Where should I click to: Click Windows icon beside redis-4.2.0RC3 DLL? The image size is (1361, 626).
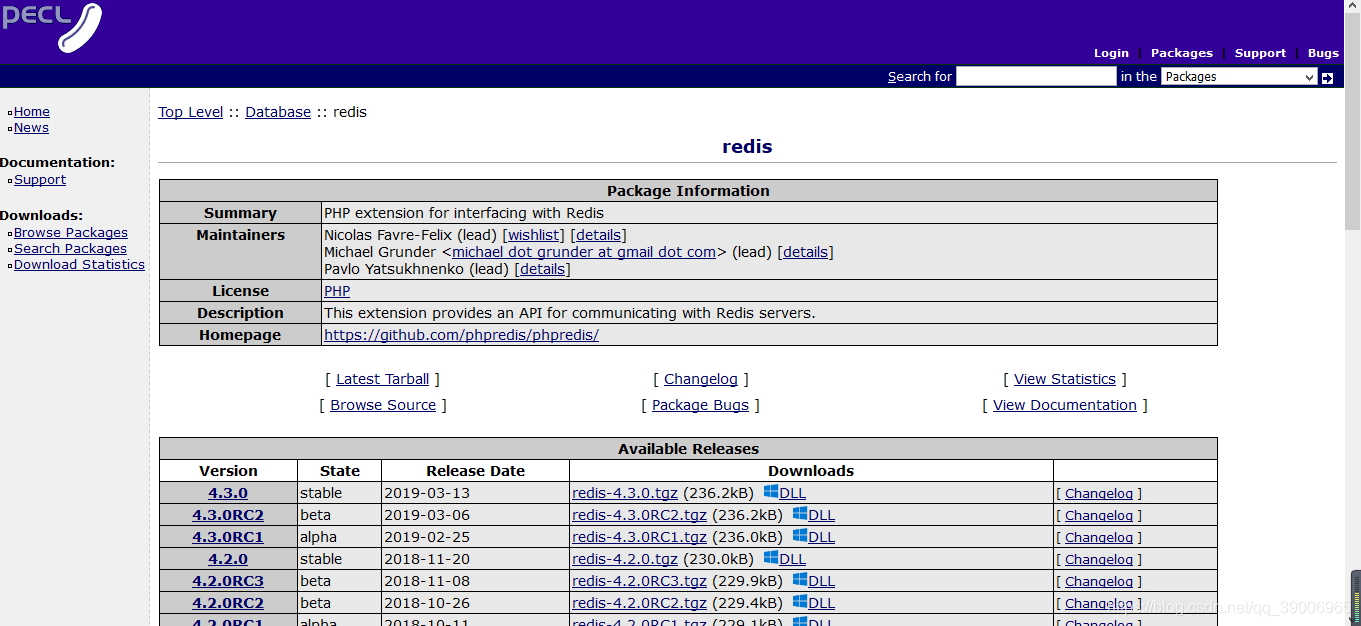click(x=800, y=580)
